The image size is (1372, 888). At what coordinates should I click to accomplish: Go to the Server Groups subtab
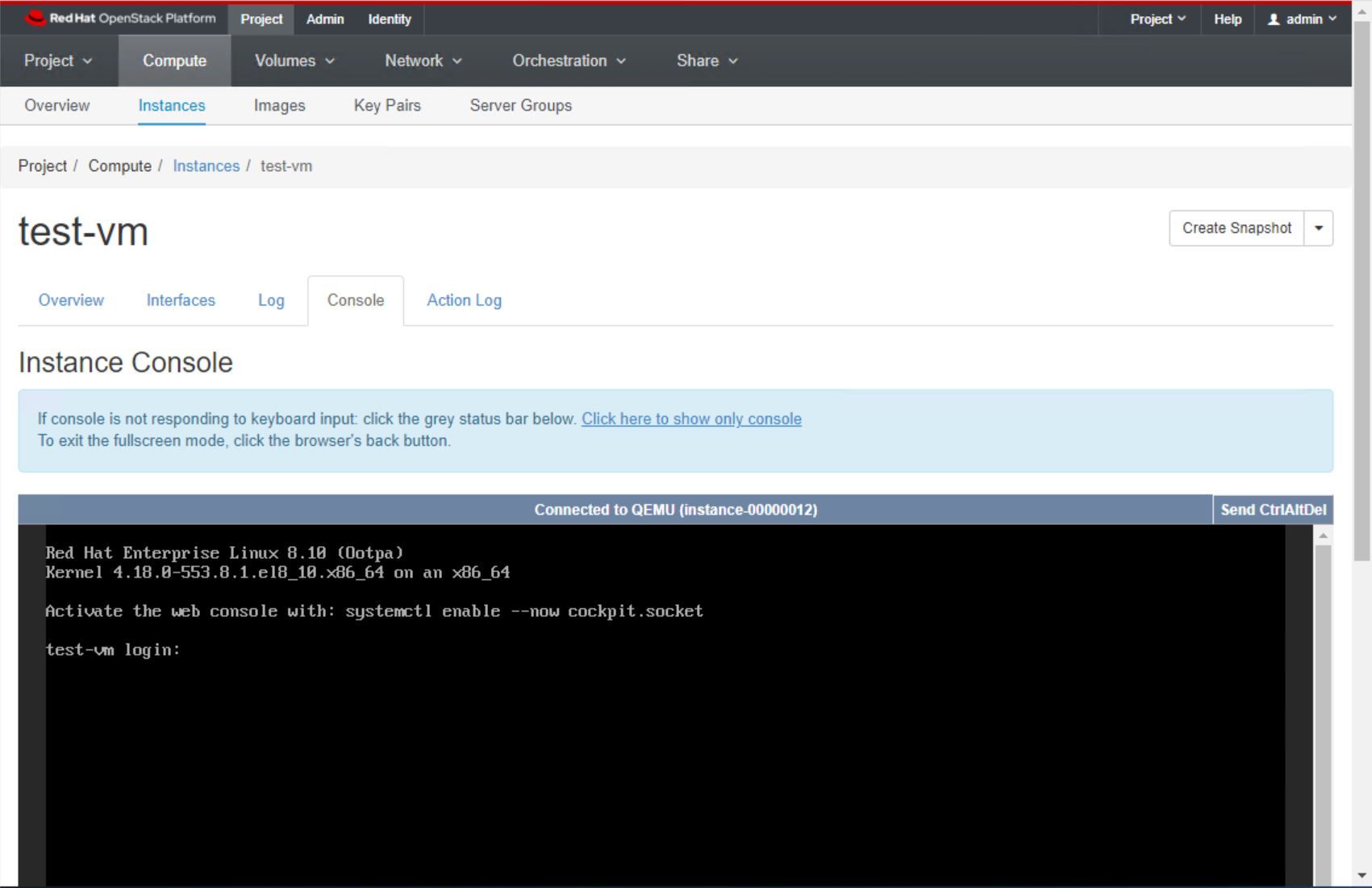520,106
